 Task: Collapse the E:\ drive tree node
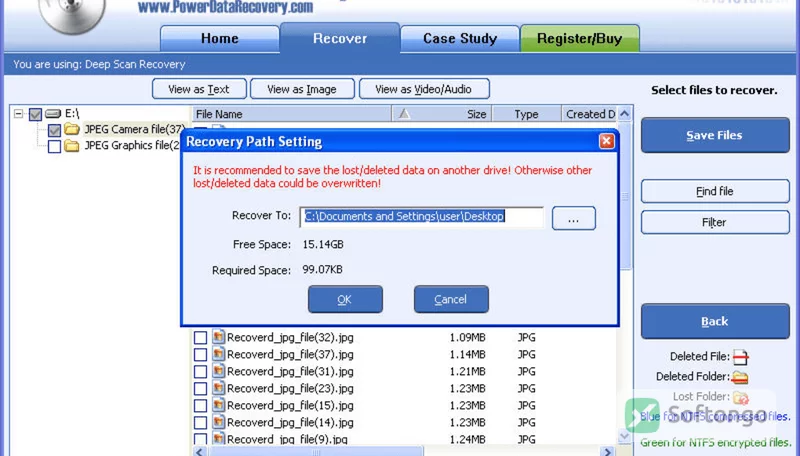pos(18,113)
